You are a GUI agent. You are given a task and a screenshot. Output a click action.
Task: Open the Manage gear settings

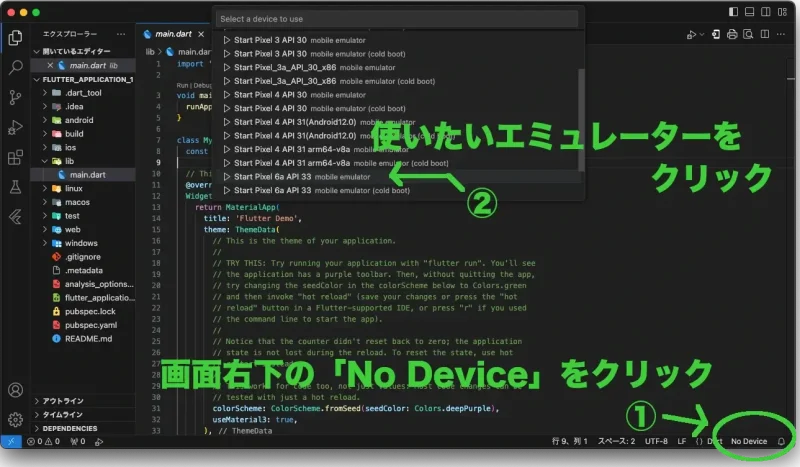[15, 419]
